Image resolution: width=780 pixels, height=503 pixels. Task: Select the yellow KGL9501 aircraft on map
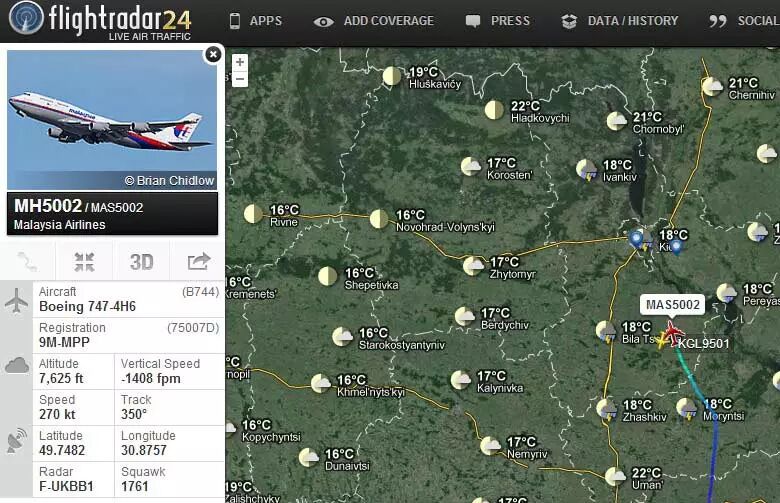point(662,341)
